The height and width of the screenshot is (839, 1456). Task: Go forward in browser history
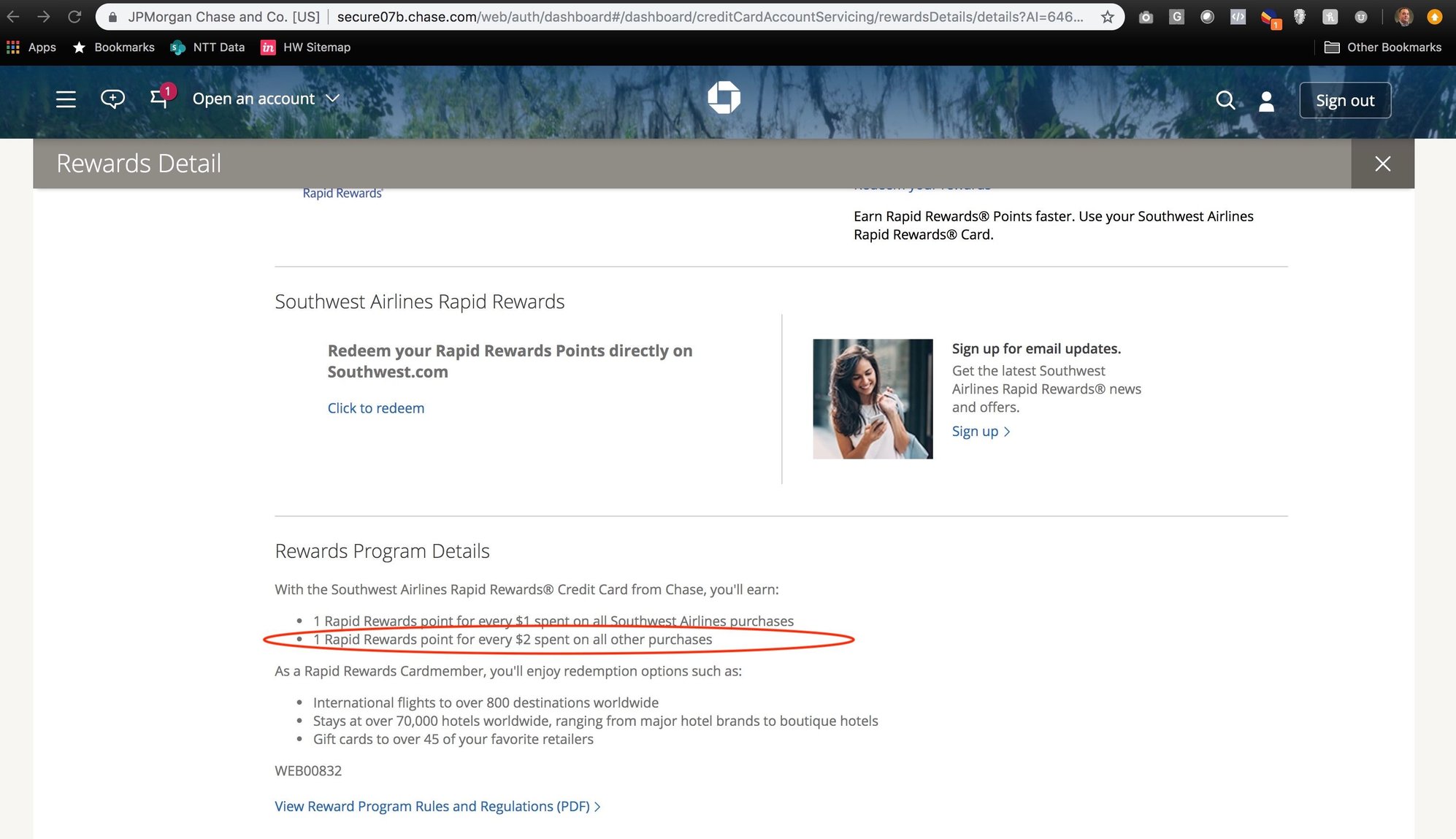click(x=44, y=16)
